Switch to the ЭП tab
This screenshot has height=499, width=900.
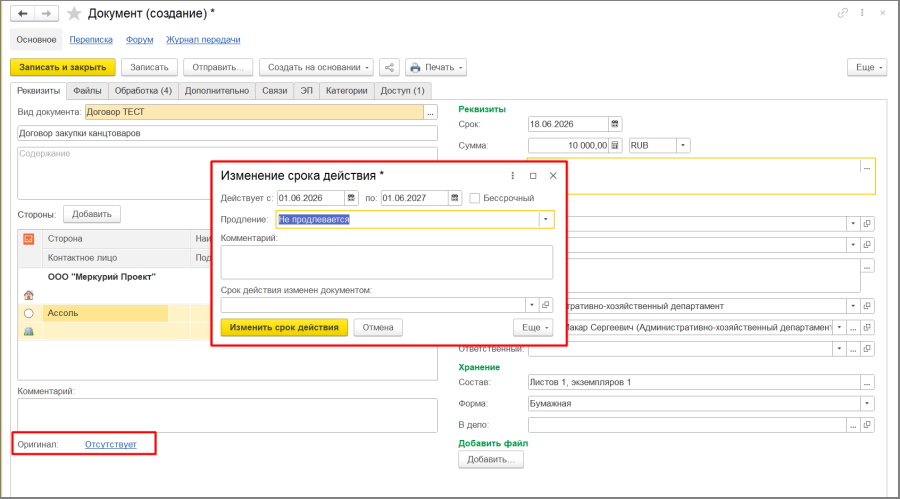pos(307,91)
